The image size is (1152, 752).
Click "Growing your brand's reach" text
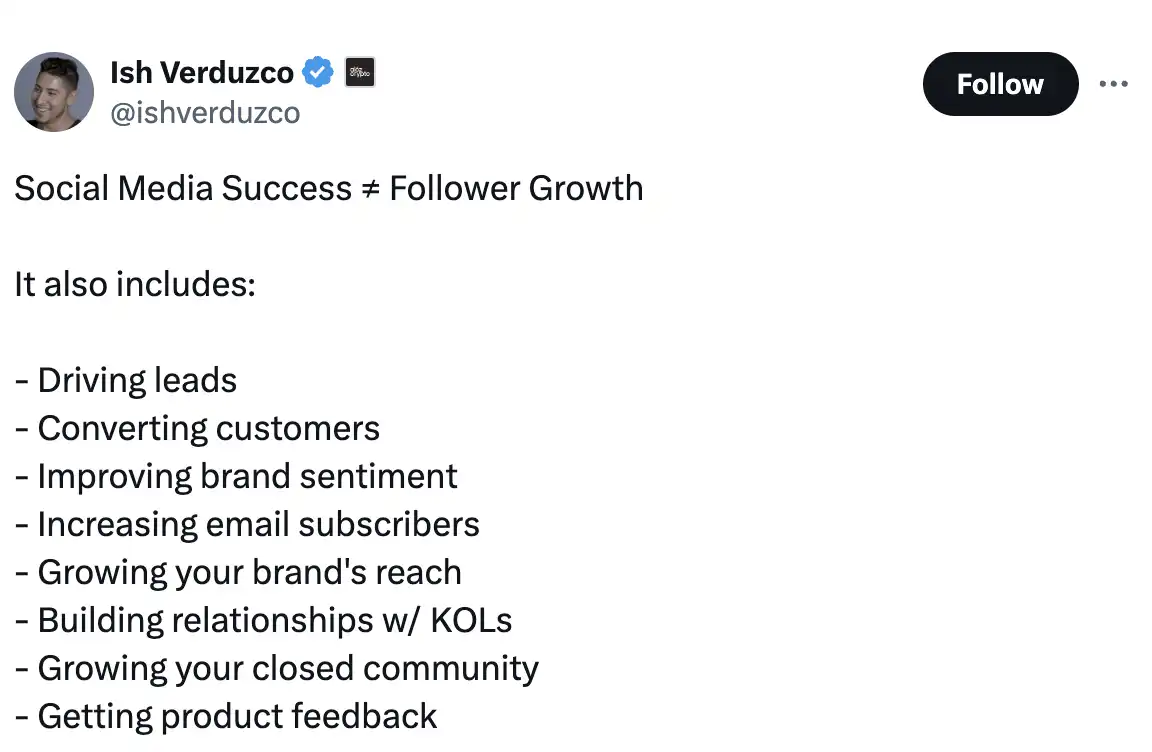pos(249,572)
